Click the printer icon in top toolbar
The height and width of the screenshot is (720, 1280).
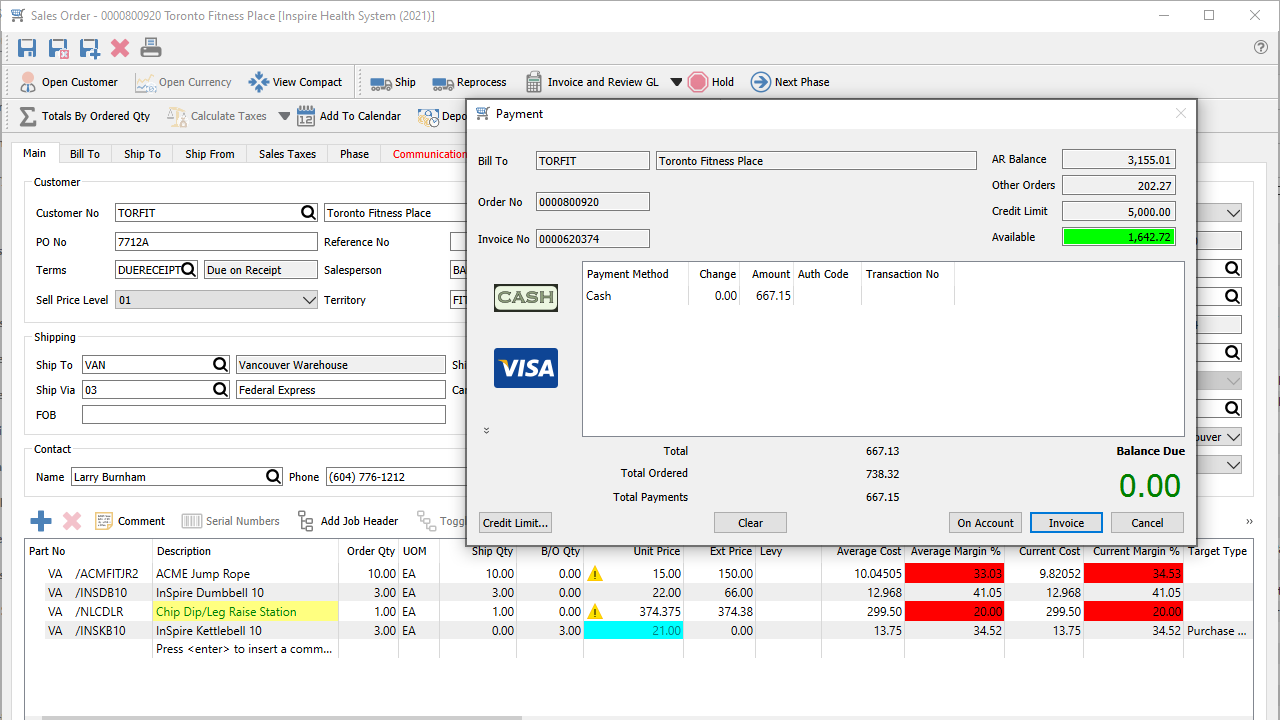pyautogui.click(x=151, y=48)
